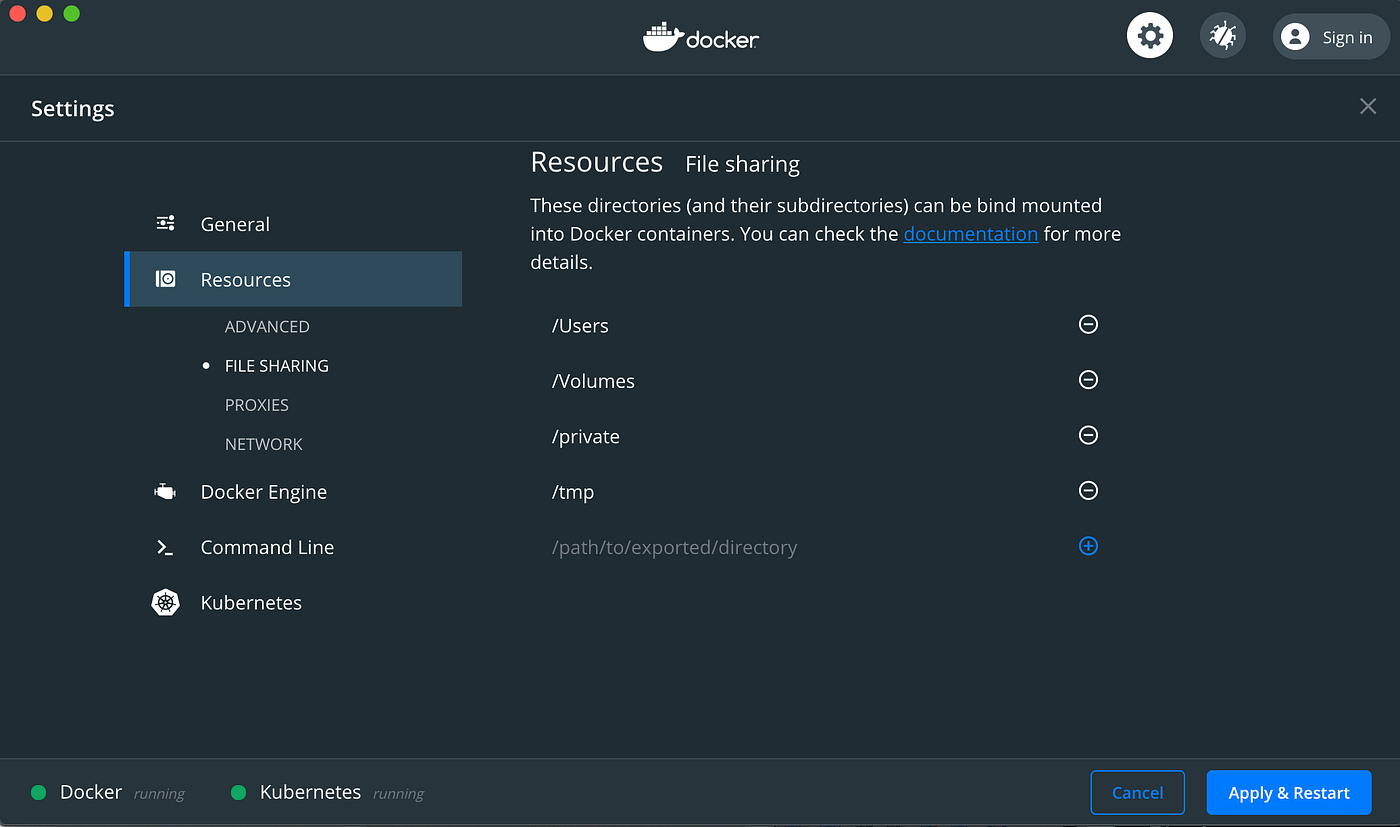Viewport: 1400px width, 827px height.
Task: Click the Kubernetes running status label
Action: click(x=398, y=794)
